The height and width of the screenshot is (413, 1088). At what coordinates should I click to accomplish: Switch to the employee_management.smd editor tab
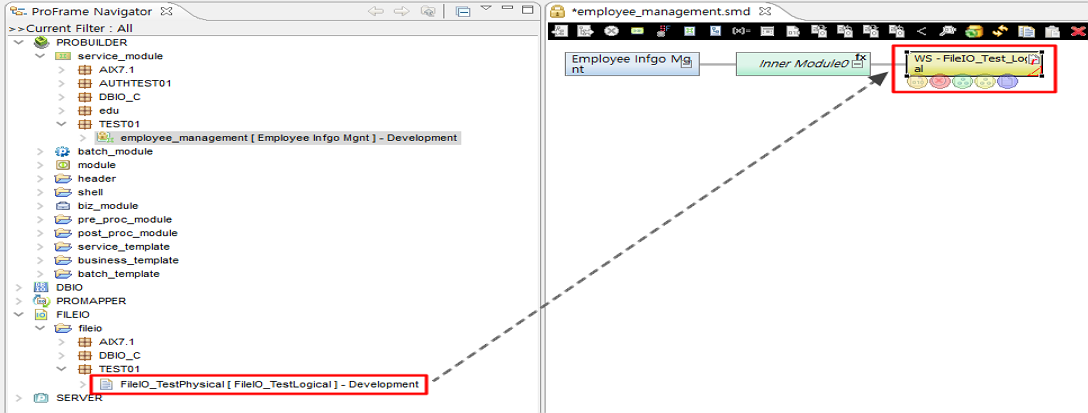click(x=661, y=12)
